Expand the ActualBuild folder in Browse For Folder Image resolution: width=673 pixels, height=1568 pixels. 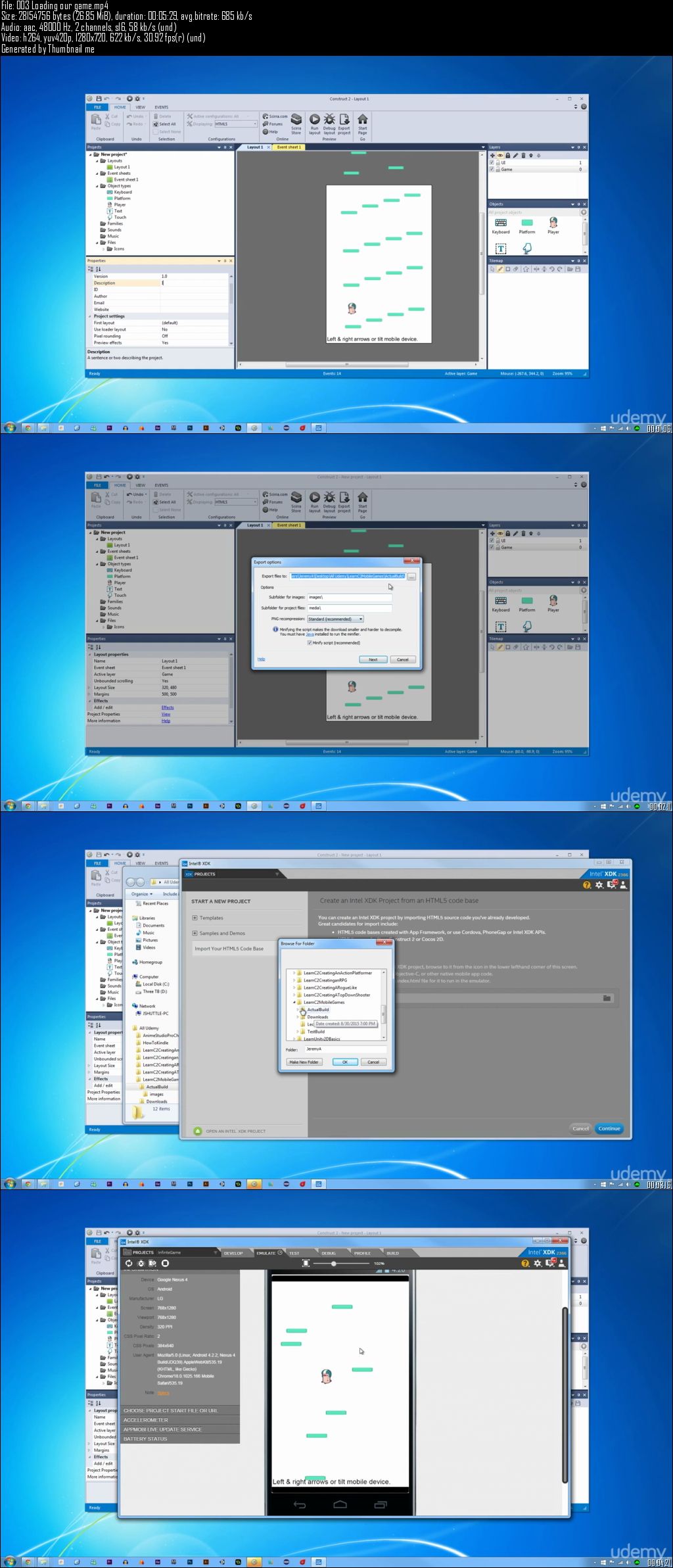click(x=298, y=1010)
